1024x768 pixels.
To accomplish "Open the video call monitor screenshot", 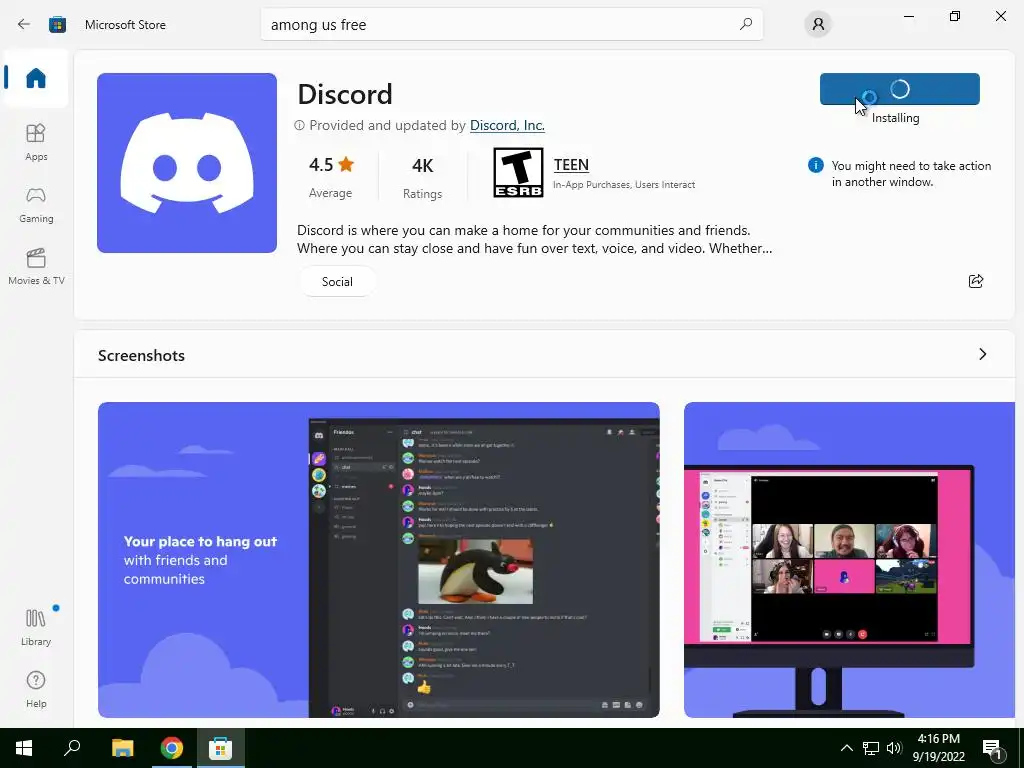I will pyautogui.click(x=849, y=560).
